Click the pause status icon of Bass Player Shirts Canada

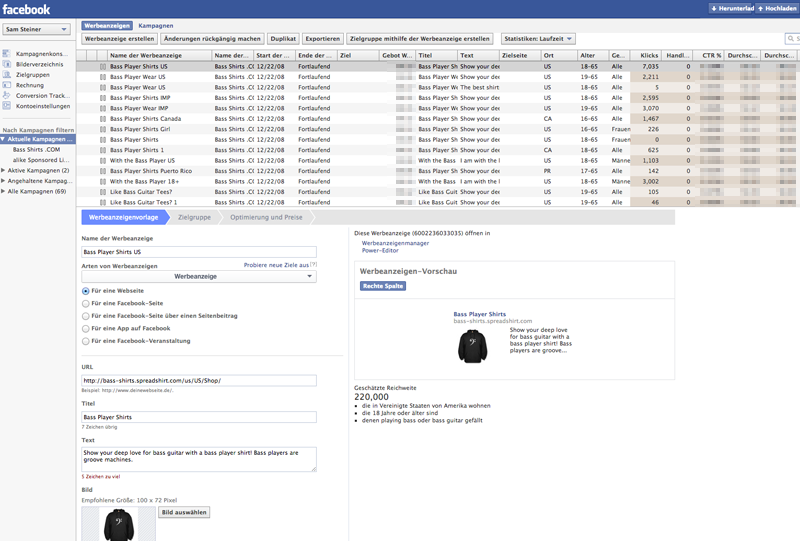[x=103, y=119]
